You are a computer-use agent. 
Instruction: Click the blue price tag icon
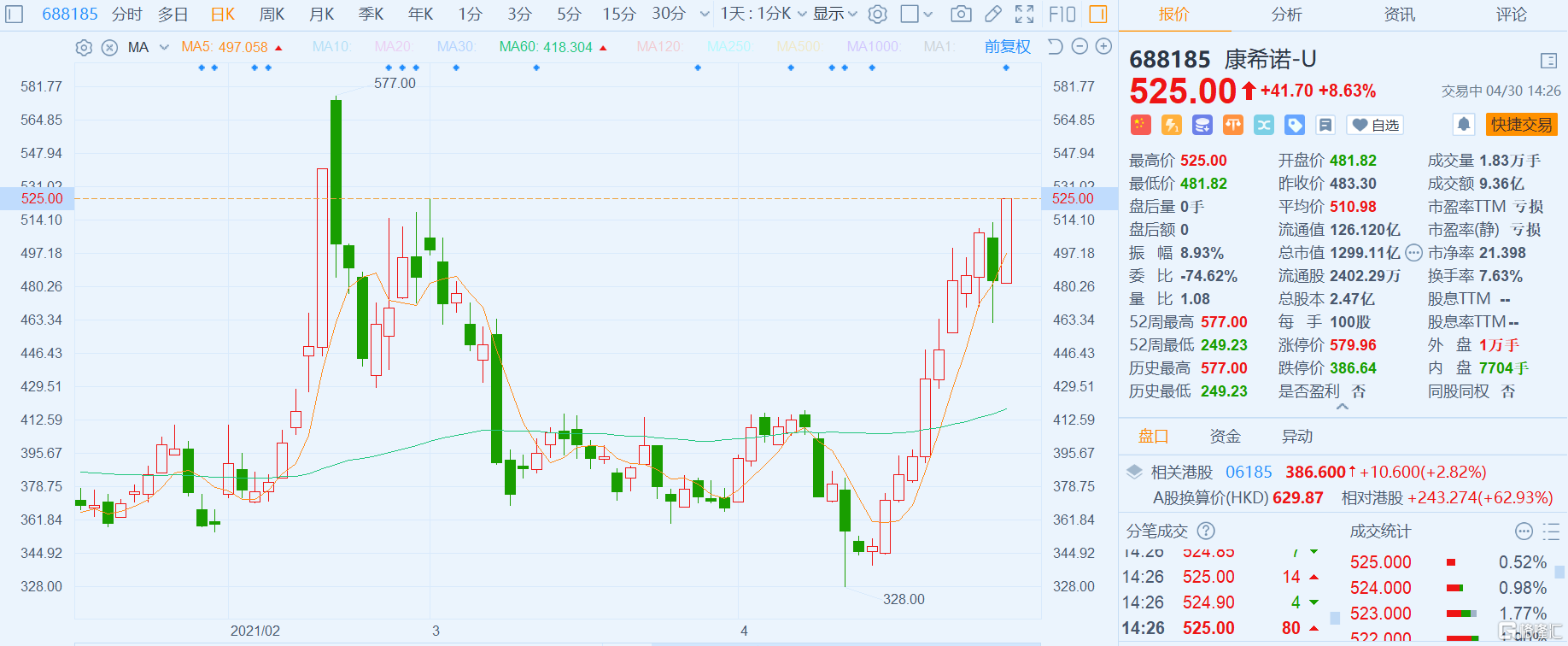click(1295, 126)
